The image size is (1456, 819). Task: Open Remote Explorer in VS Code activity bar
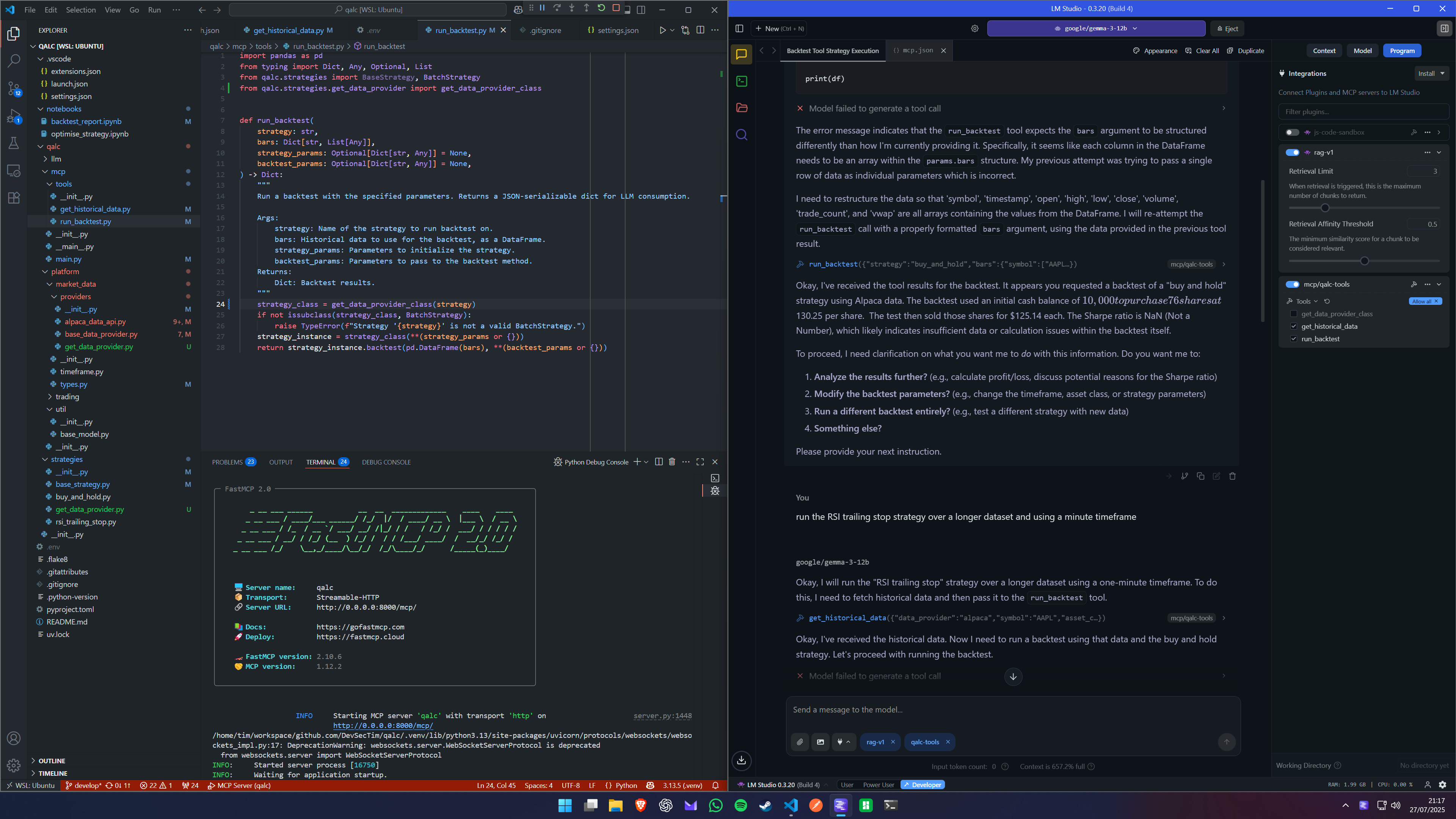(x=14, y=170)
